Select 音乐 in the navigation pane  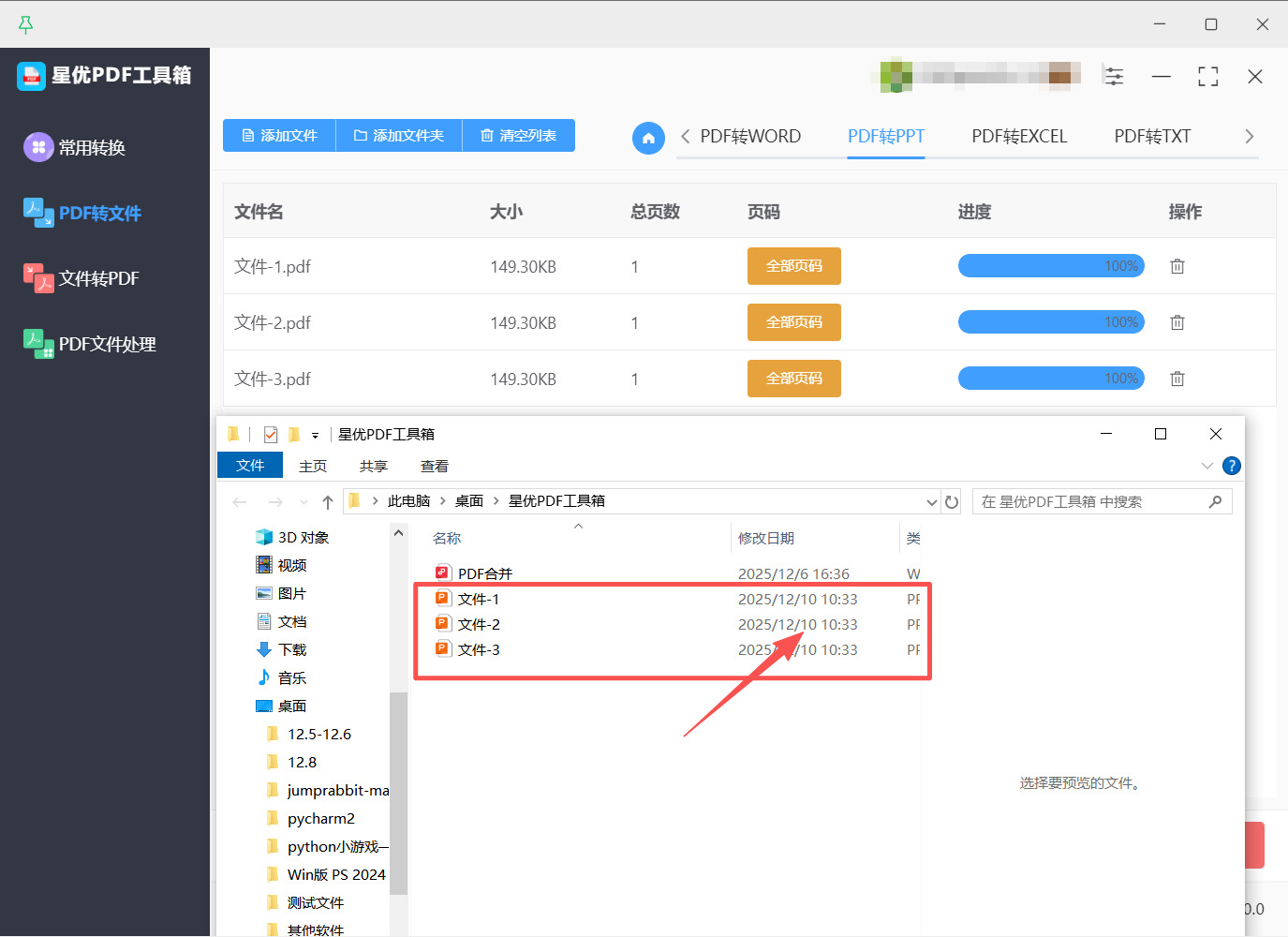pos(282,677)
